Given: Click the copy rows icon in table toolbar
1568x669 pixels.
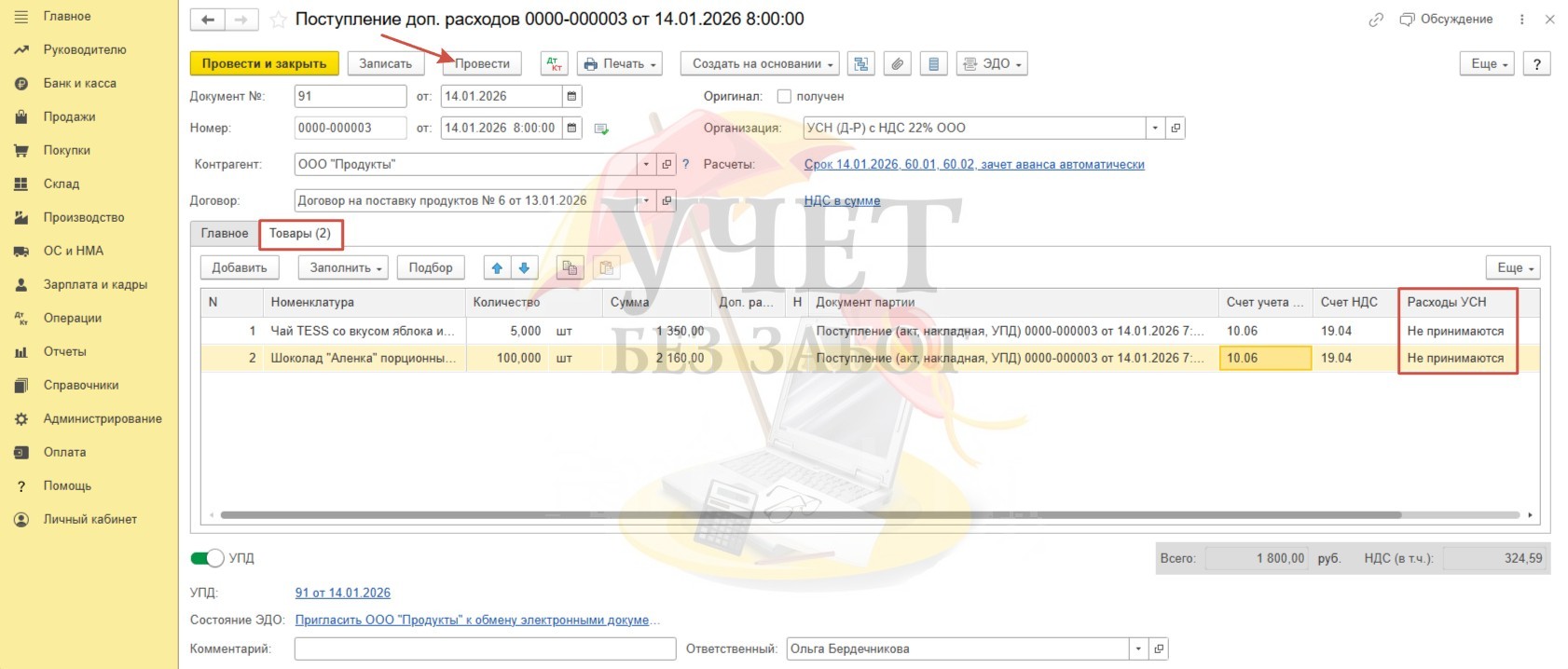Looking at the screenshot, I should 570,268.
